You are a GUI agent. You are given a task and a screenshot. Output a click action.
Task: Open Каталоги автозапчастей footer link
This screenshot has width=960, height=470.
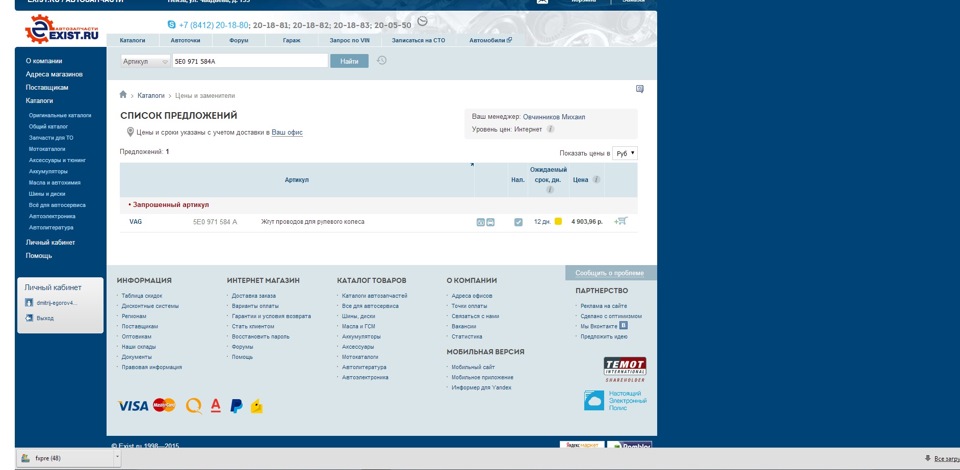pos(375,296)
